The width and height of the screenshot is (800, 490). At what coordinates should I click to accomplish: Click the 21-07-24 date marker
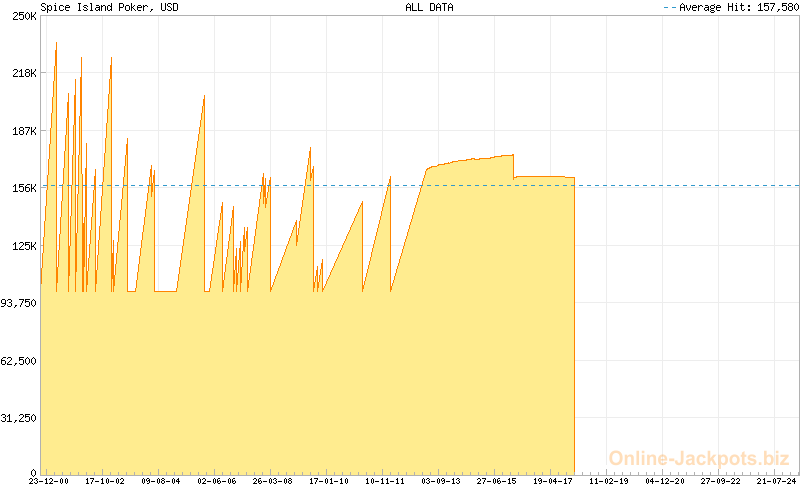tap(775, 481)
